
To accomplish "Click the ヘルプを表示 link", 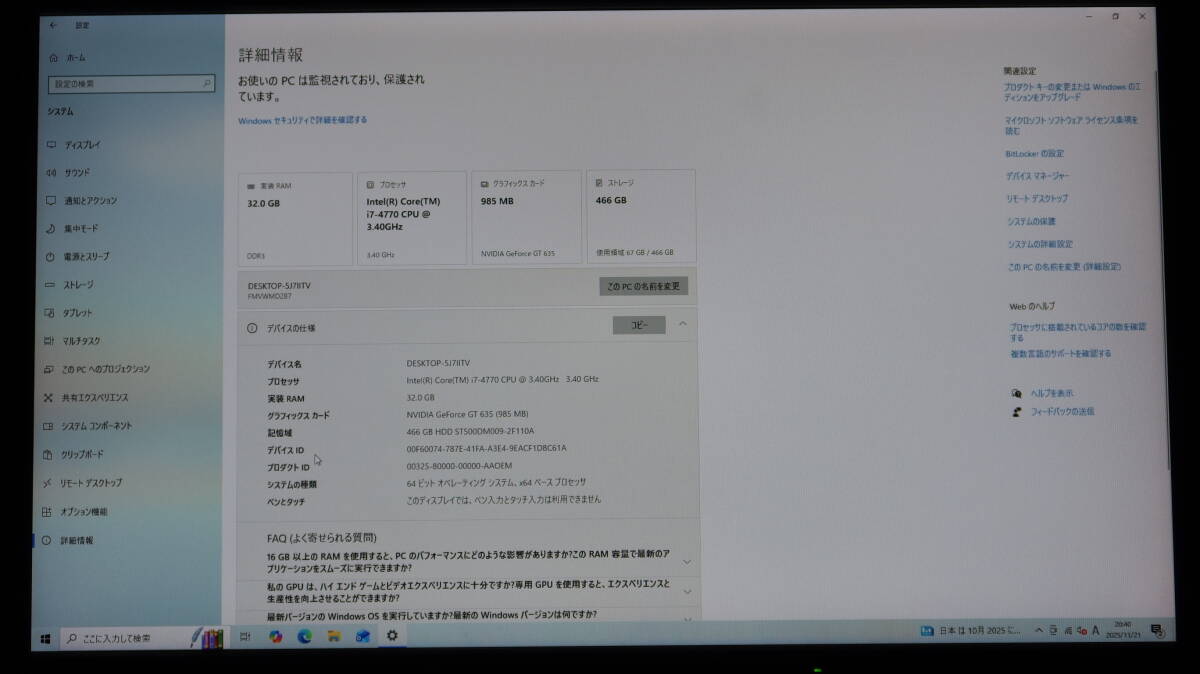I will pyautogui.click(x=1052, y=393).
